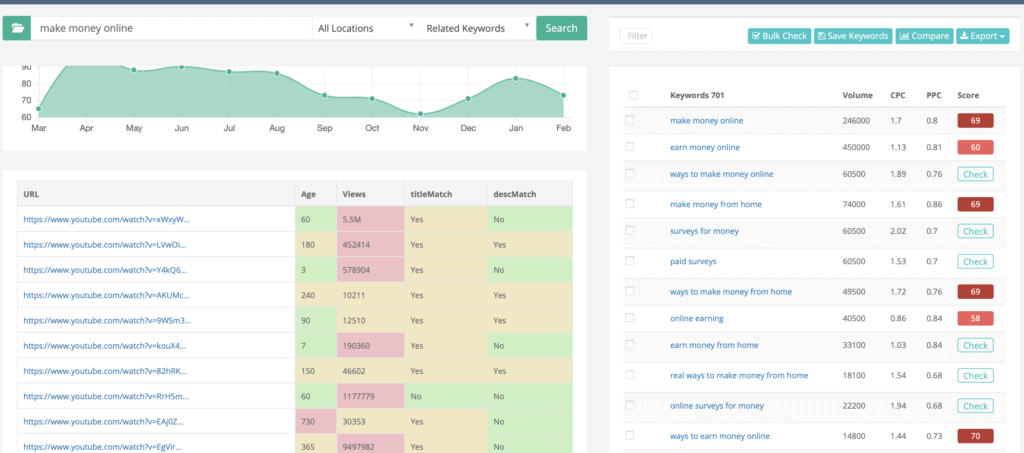This screenshot has width=1024, height=453.
Task: Check the box for paid surveys
Action: pyautogui.click(x=630, y=261)
